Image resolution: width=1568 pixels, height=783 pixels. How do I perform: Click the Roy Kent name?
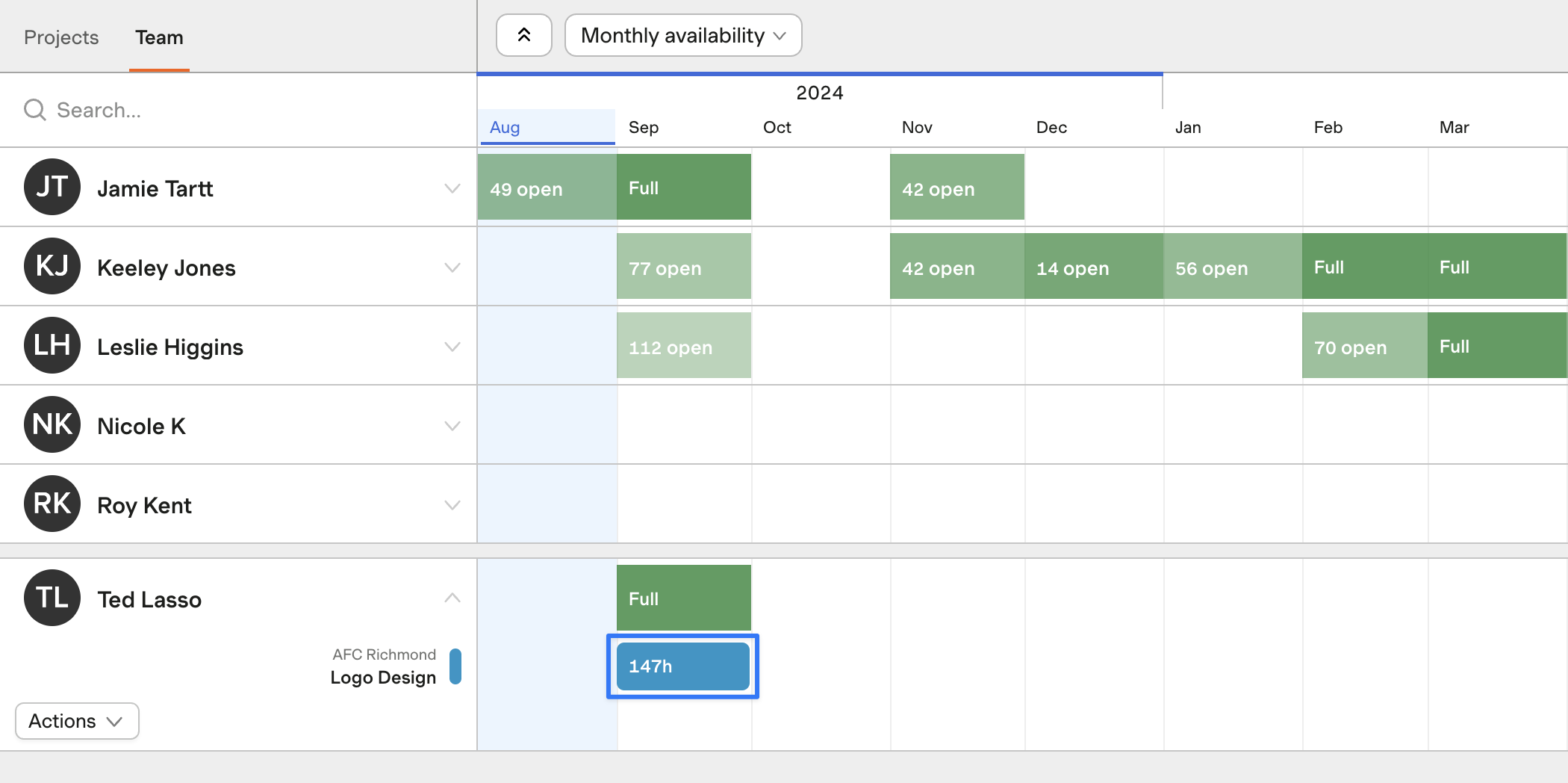[144, 505]
